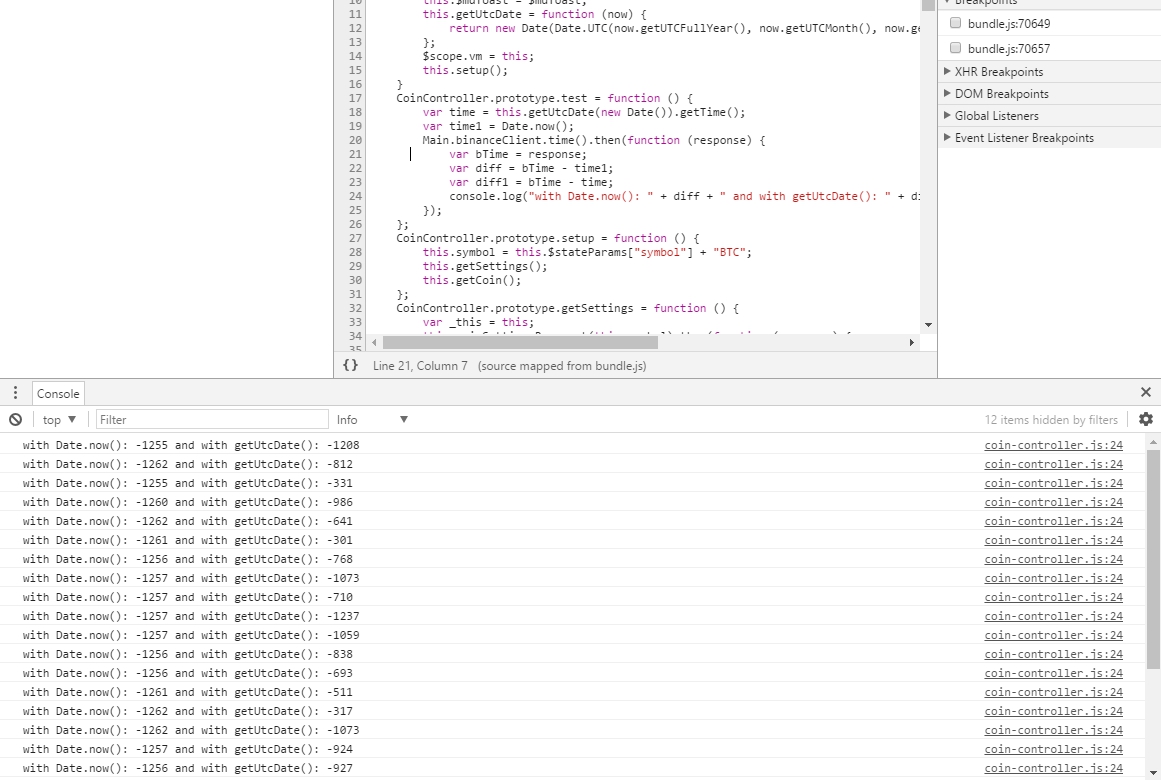
Task: Click line number 18 in the gutter
Action: pyautogui.click(x=355, y=112)
